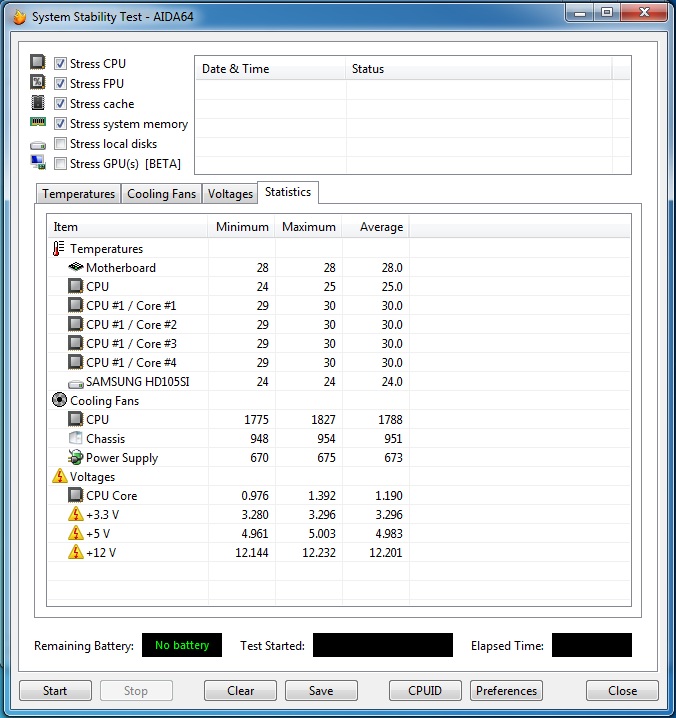Click the monitor icon beside Stress GPU(s)
The height and width of the screenshot is (718, 676).
click(38, 163)
